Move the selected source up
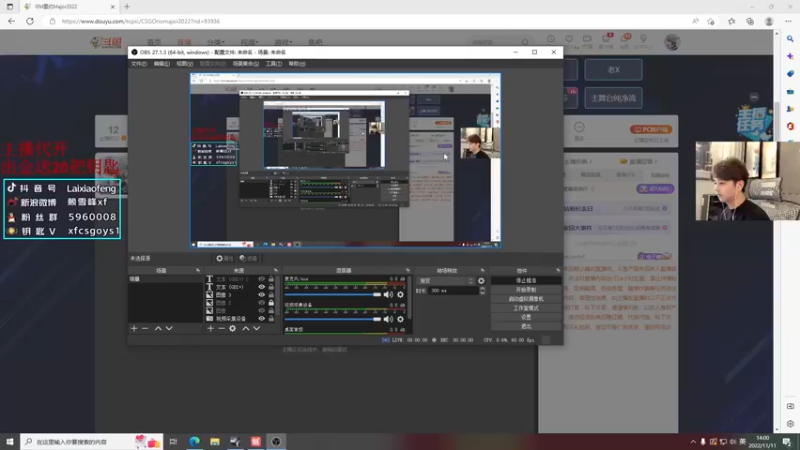This screenshot has height=450, width=800. (x=245, y=329)
